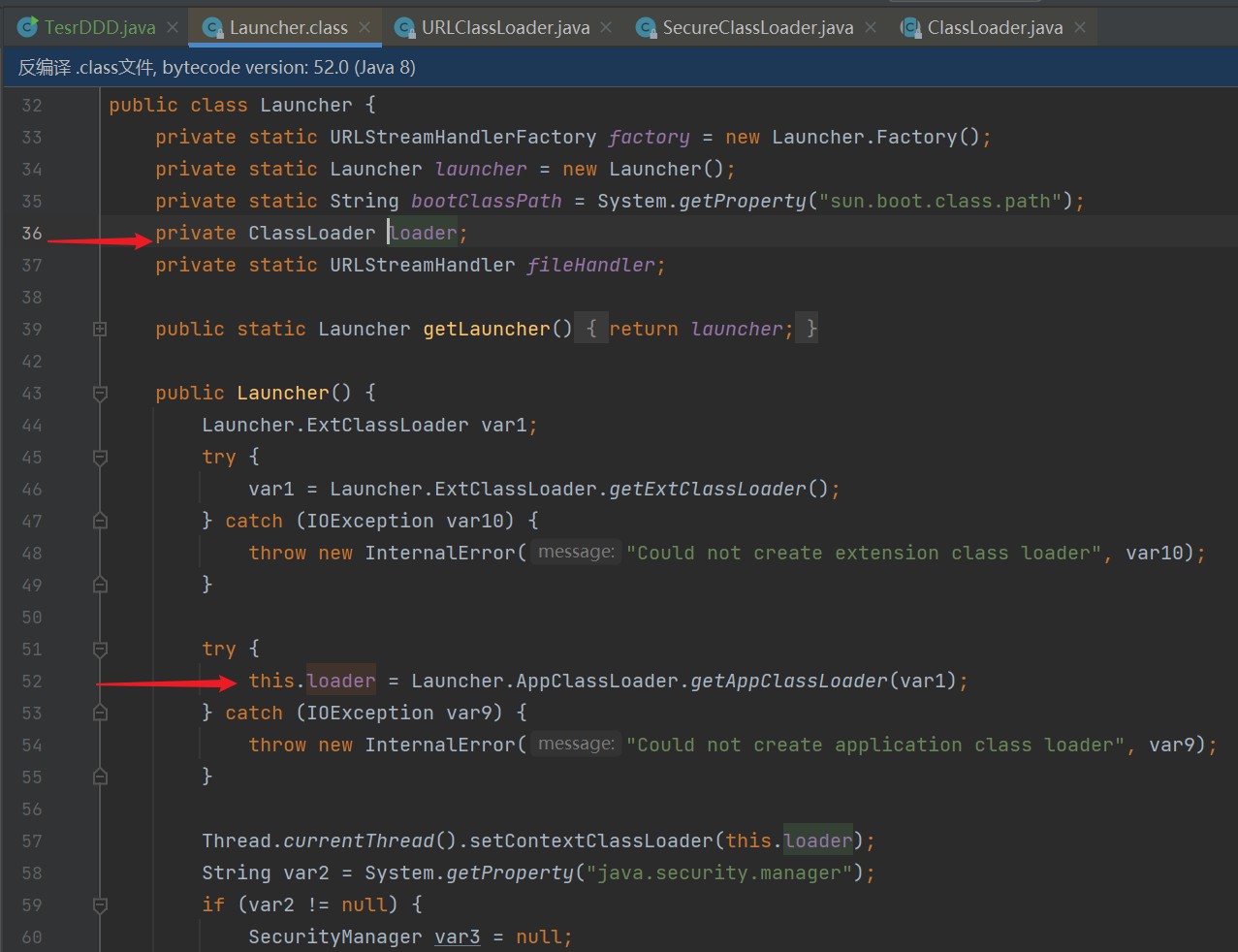Click var10 in the catch clause on line 47
This screenshot has width=1238, height=952.
click(475, 522)
